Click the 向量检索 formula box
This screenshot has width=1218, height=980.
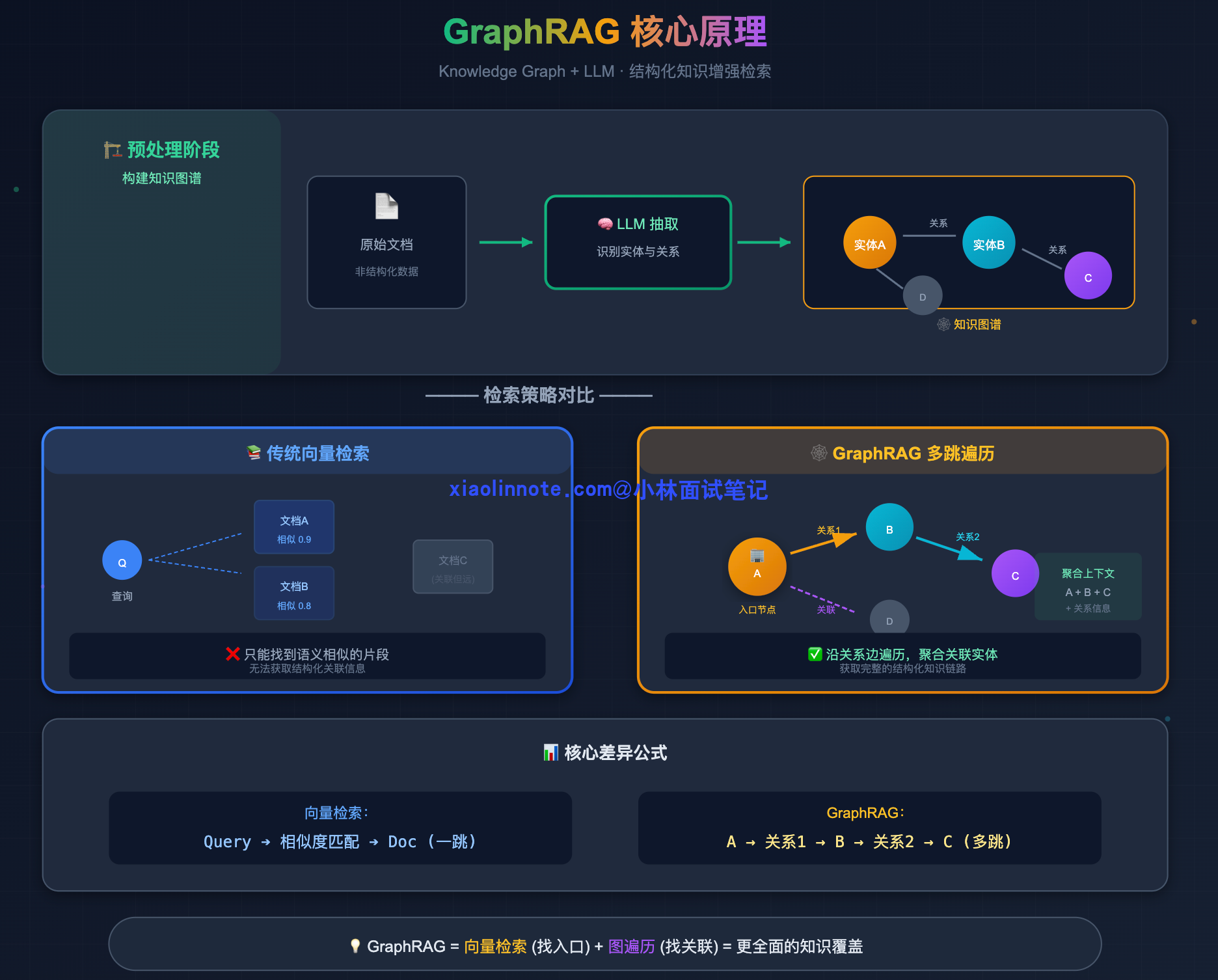(340, 828)
